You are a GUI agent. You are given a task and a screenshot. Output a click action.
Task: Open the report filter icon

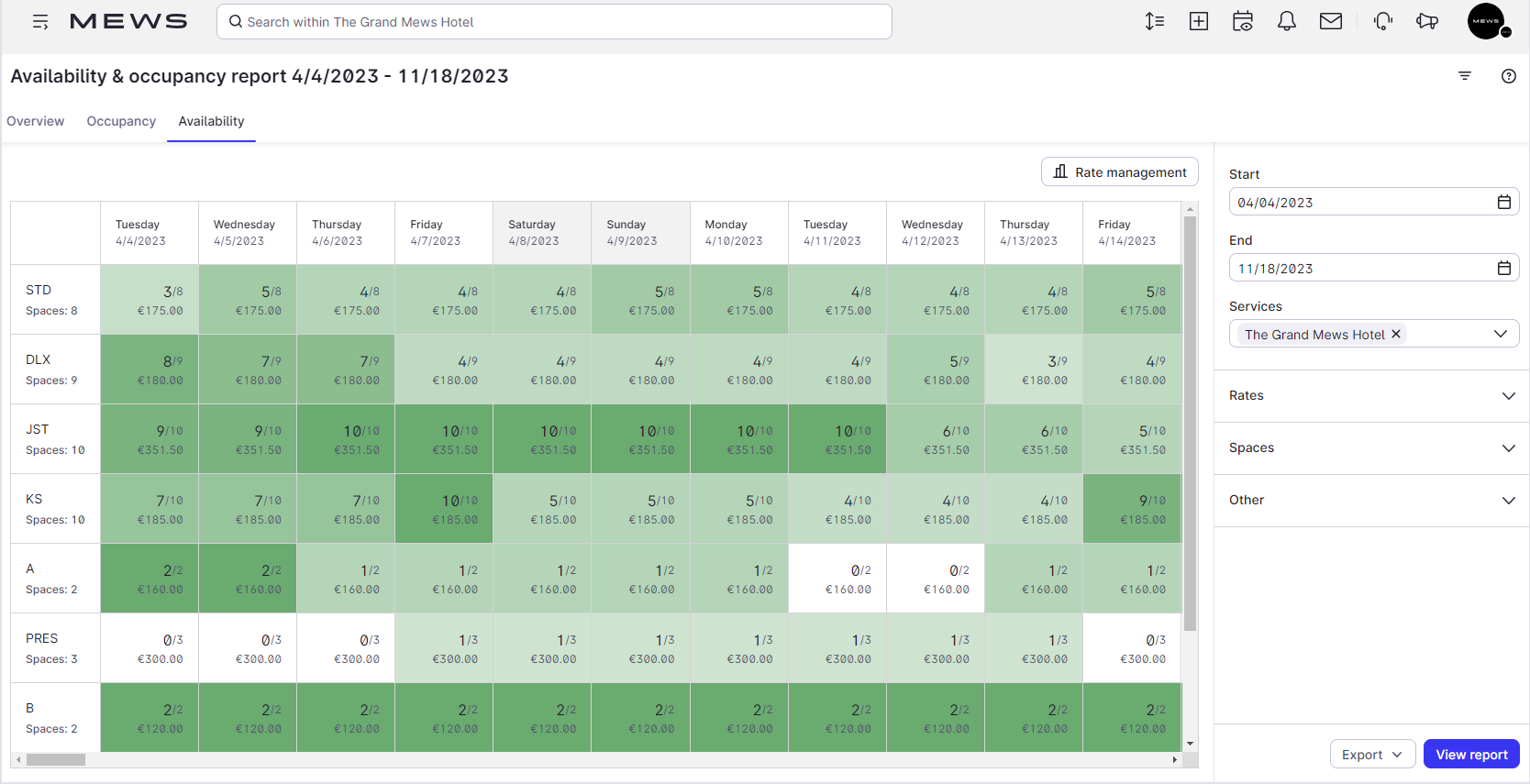[x=1465, y=76]
